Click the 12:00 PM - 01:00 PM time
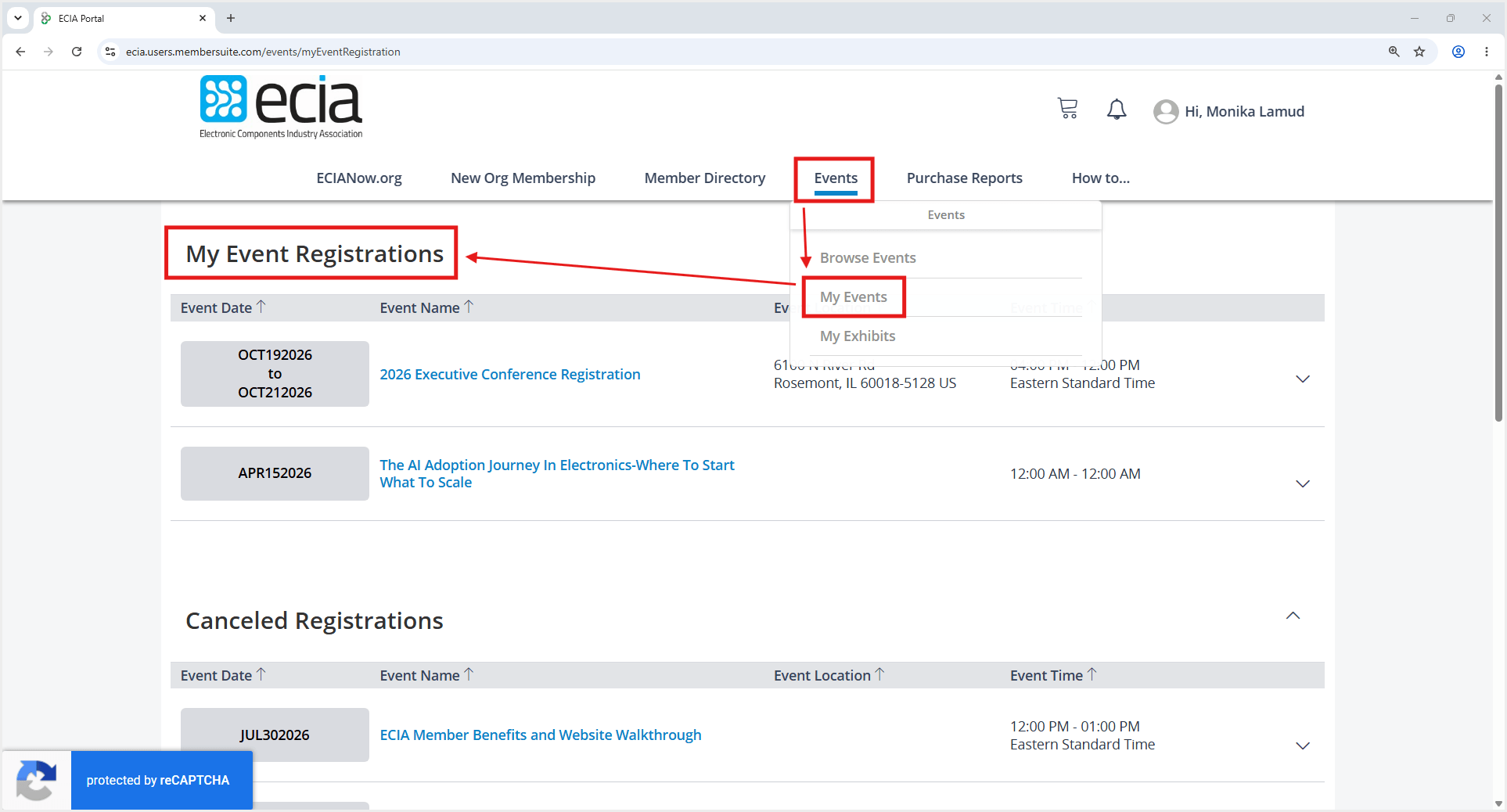Screen dimensions: 1507x812 click(x=1075, y=727)
